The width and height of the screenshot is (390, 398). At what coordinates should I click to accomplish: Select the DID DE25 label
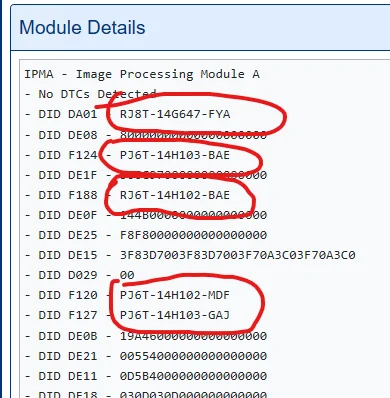[68, 235]
